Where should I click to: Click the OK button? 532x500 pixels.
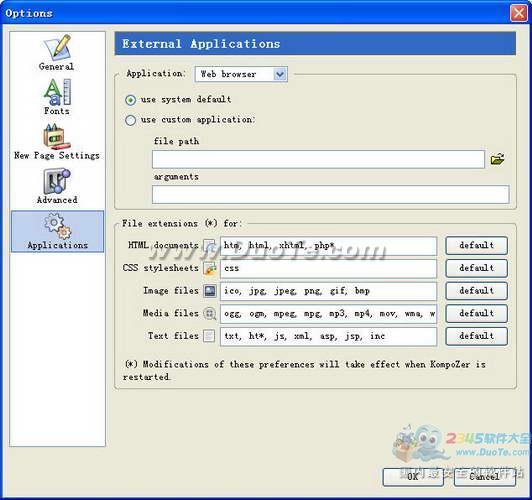(413, 477)
